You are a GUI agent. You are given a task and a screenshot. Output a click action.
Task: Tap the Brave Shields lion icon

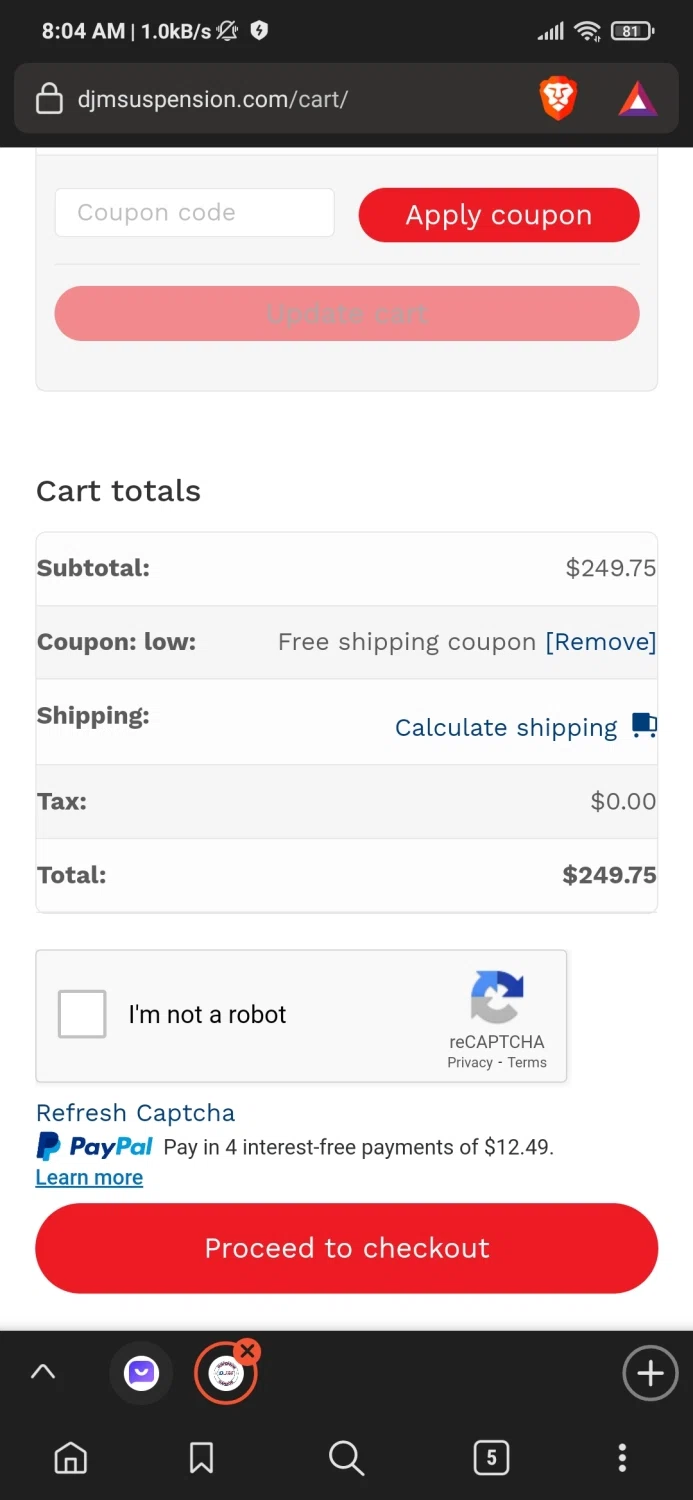click(x=558, y=99)
